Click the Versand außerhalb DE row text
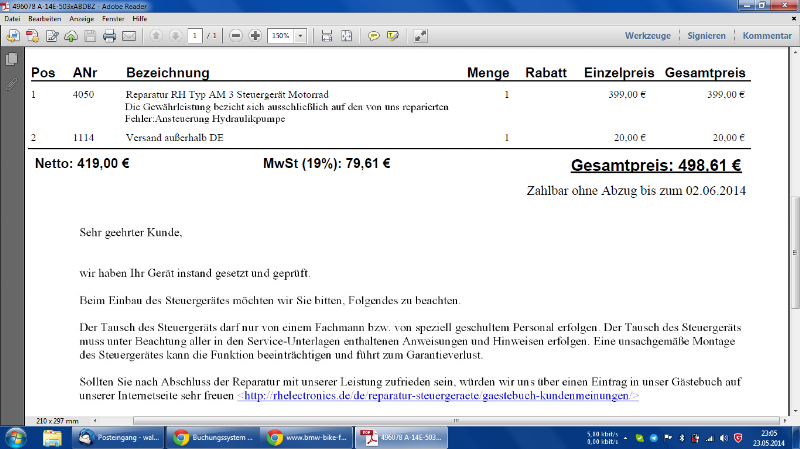 [x=174, y=137]
